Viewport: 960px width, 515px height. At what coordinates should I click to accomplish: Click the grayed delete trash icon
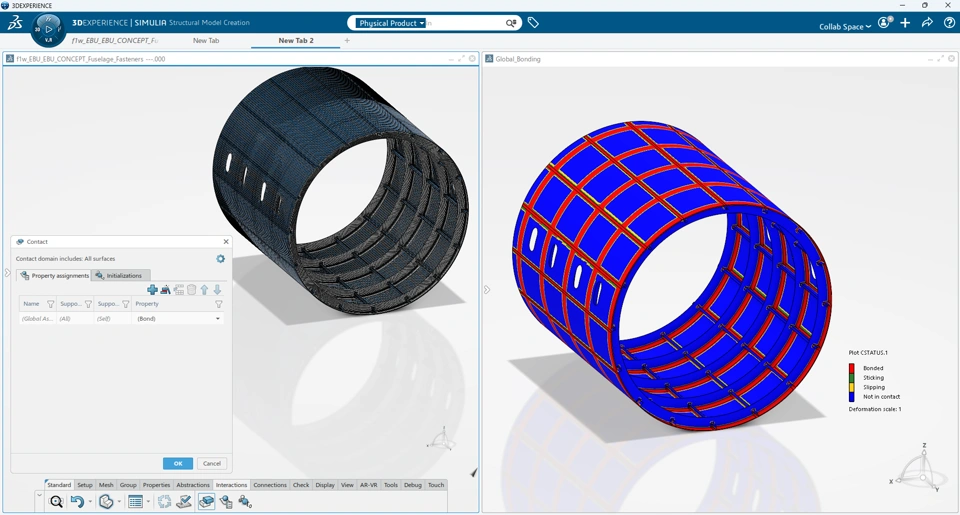point(192,290)
